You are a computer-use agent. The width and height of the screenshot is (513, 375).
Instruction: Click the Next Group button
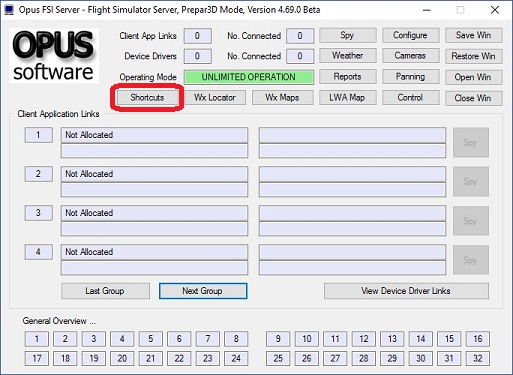pyautogui.click(x=203, y=291)
